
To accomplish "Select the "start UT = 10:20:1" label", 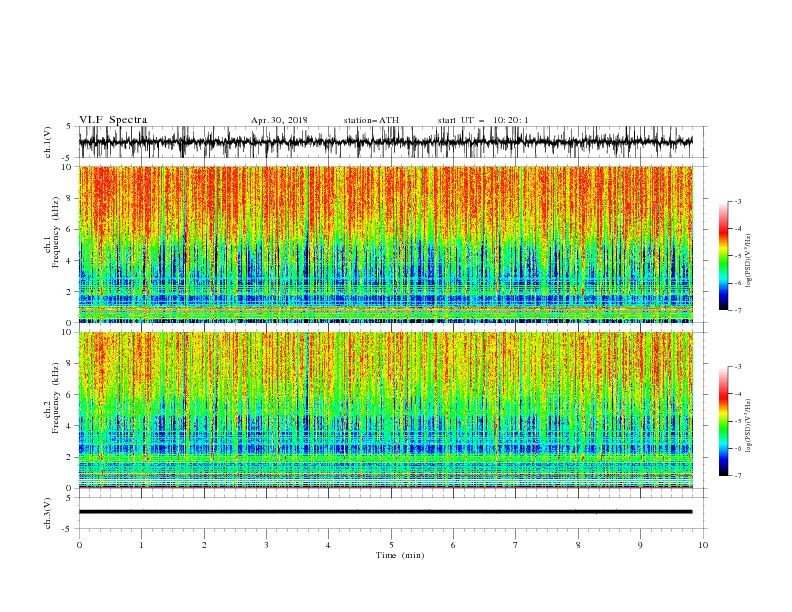I will coord(483,120).
